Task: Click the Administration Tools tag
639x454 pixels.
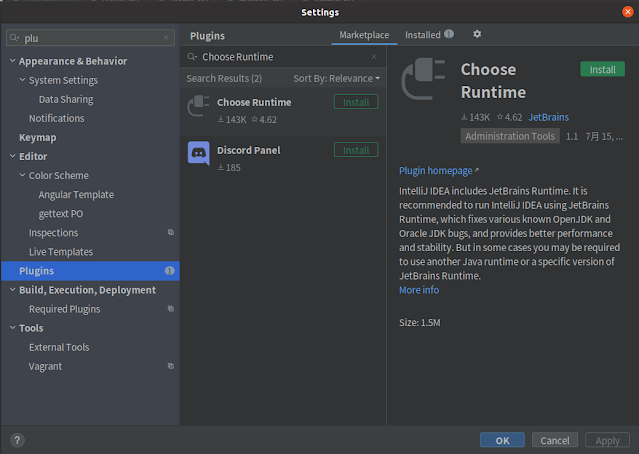Action: point(509,136)
